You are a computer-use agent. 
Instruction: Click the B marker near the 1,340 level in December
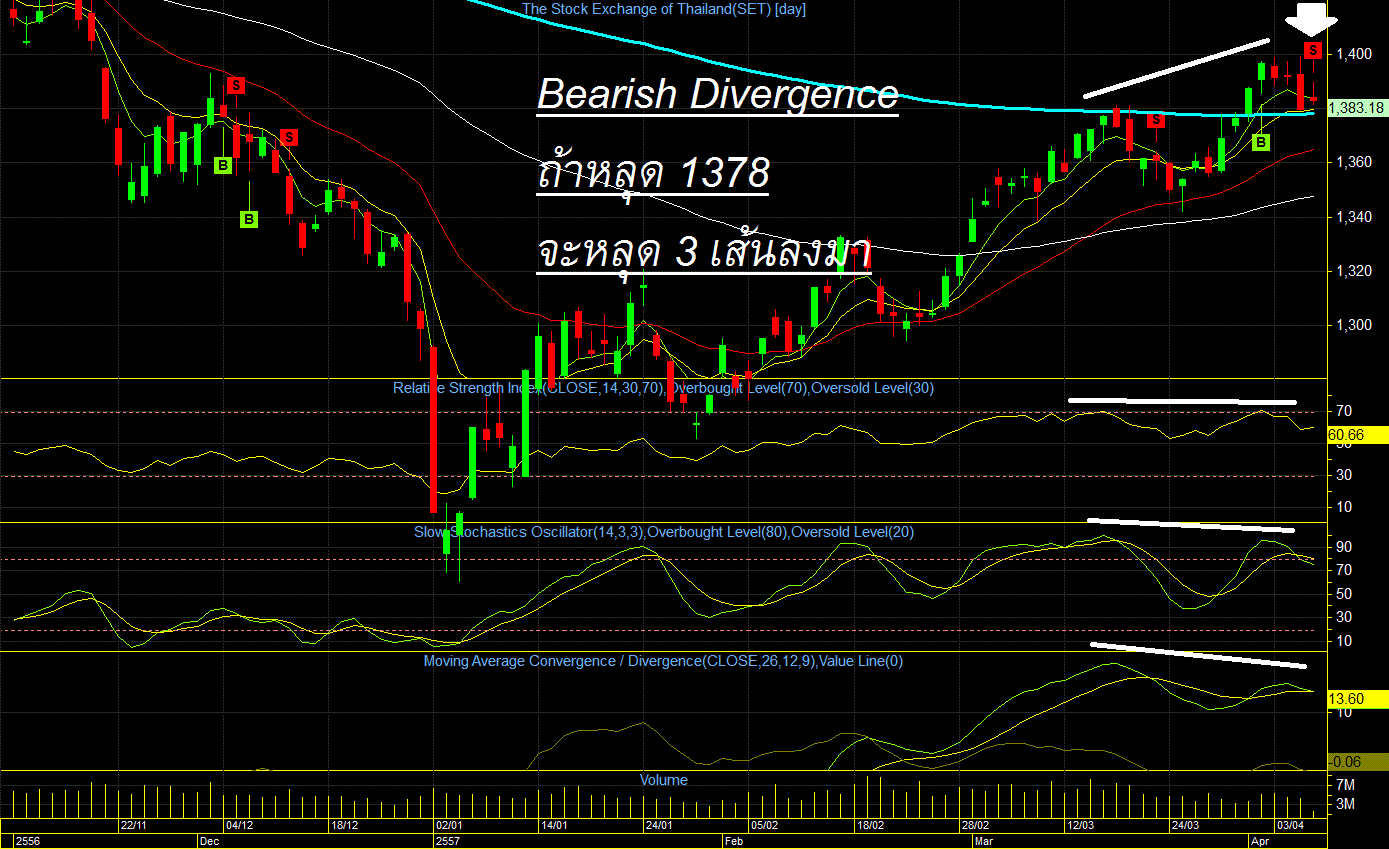[248, 218]
